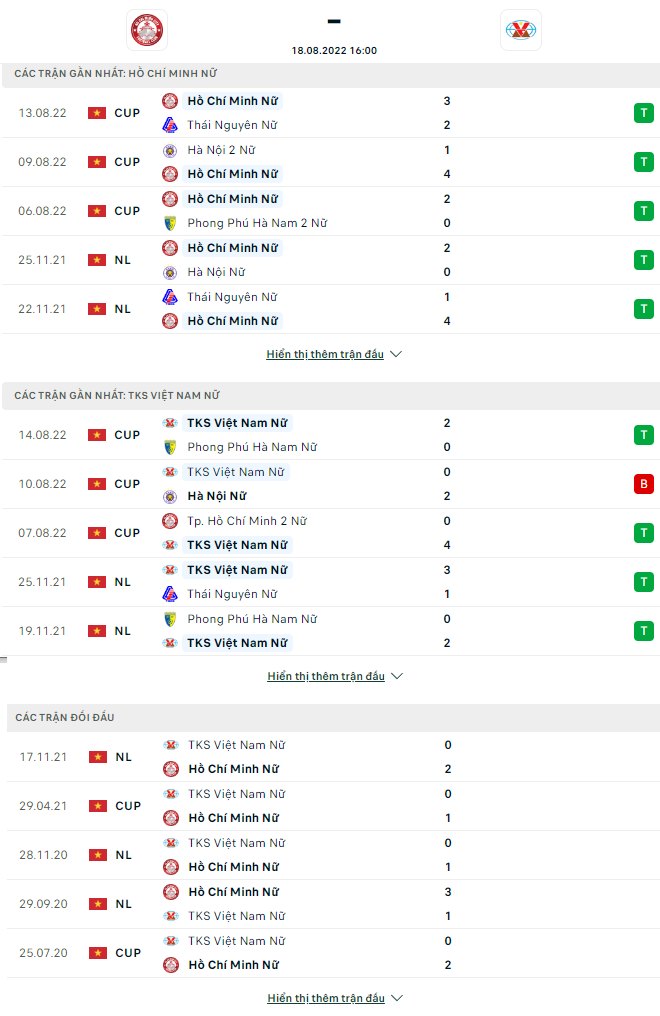This screenshot has width=660, height=1016.
Task: Open the Hà Nội Nữ team name on 10.08.22
Action: click(x=217, y=496)
